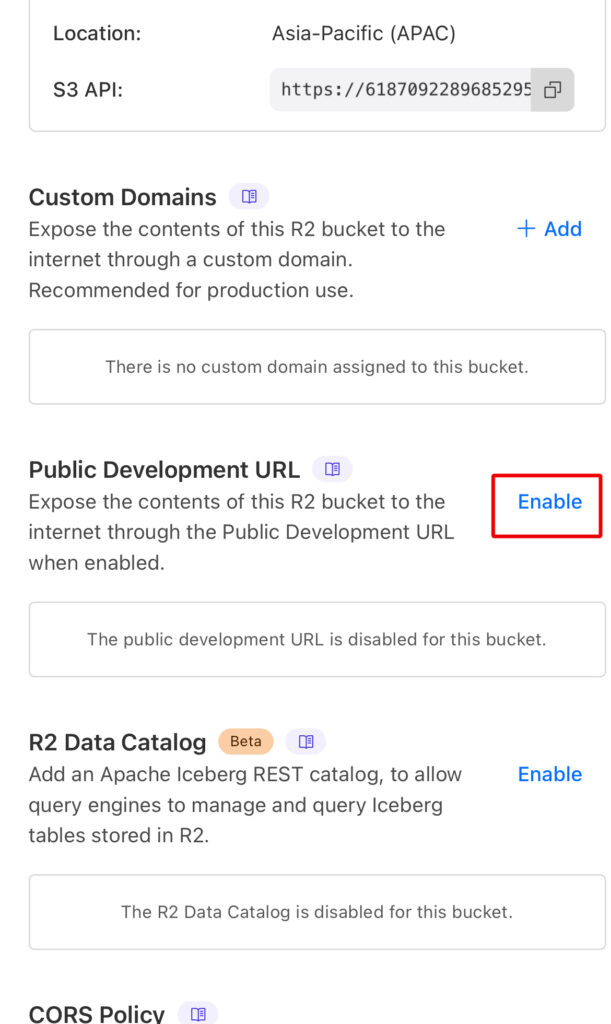Copy the S3 API URL
The height and width of the screenshot is (1024, 611).
click(x=552, y=90)
